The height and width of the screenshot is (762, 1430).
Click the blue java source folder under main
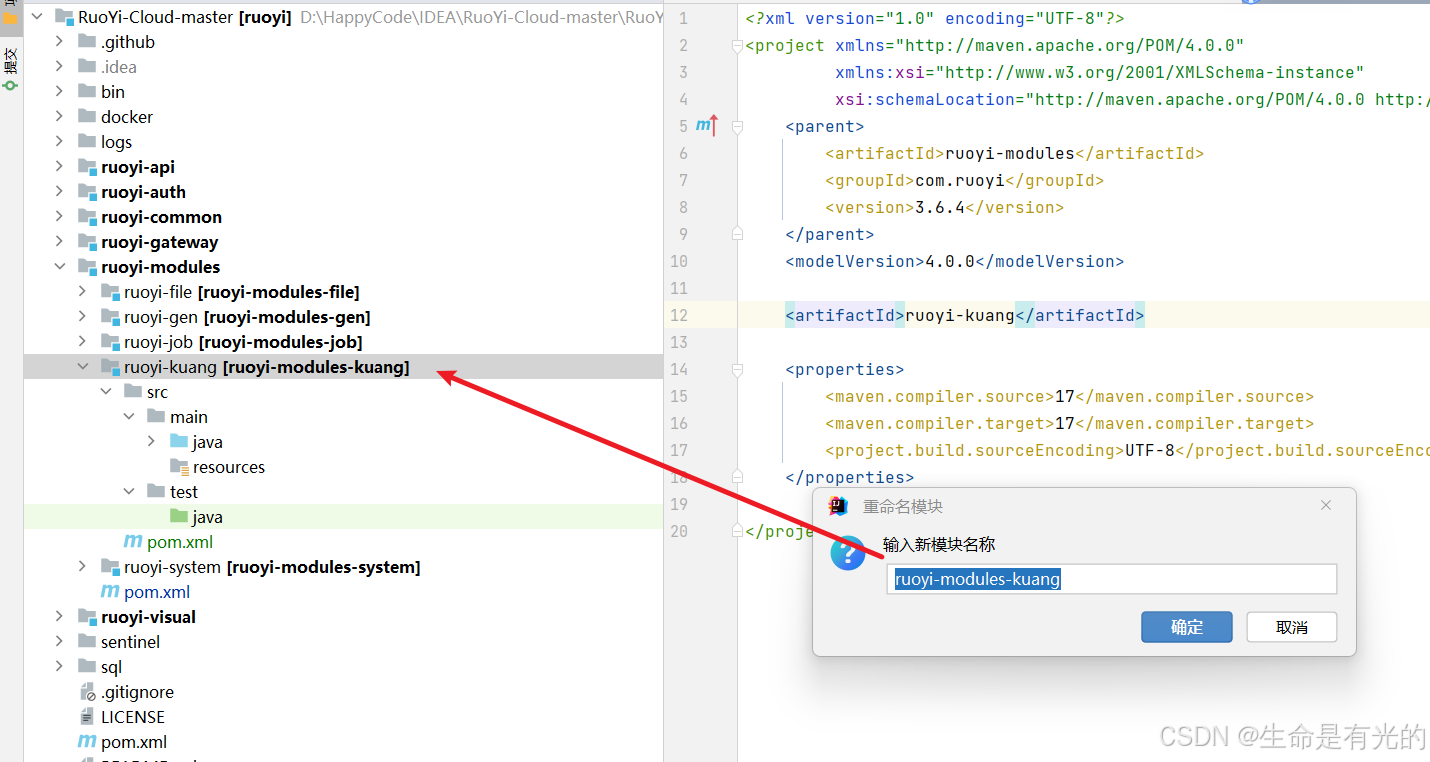point(179,442)
